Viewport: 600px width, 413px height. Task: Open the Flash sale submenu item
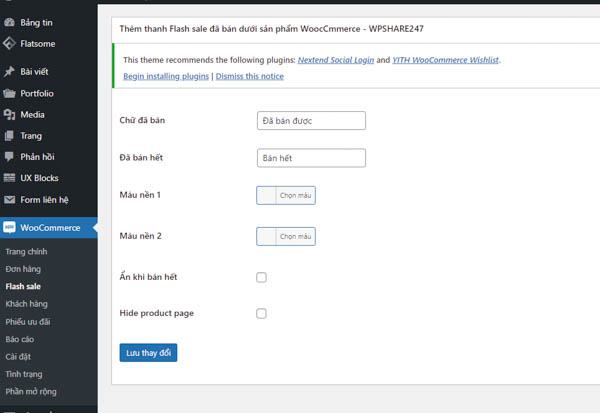tap(23, 286)
